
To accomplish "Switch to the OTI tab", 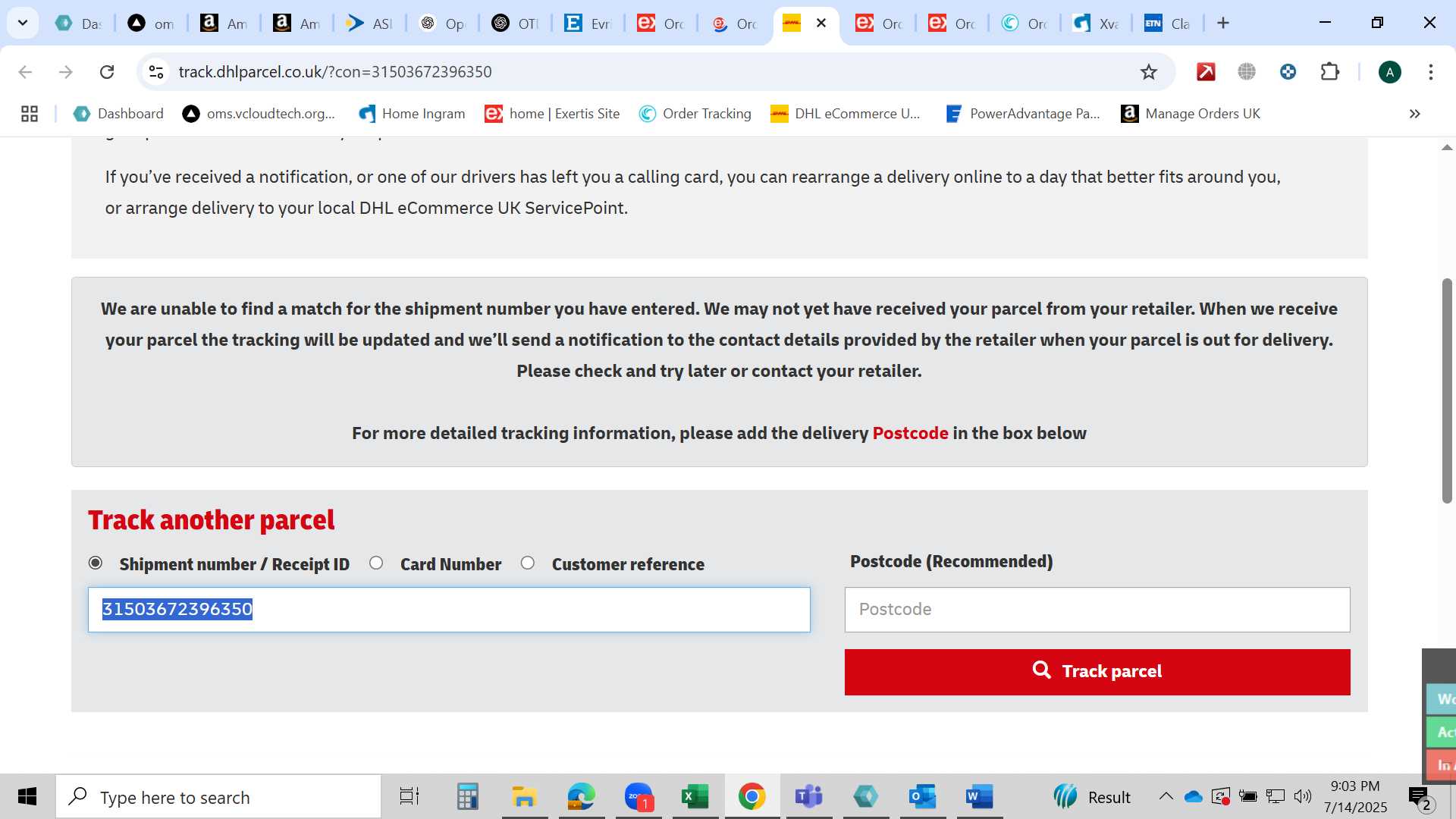I will 515,24.
